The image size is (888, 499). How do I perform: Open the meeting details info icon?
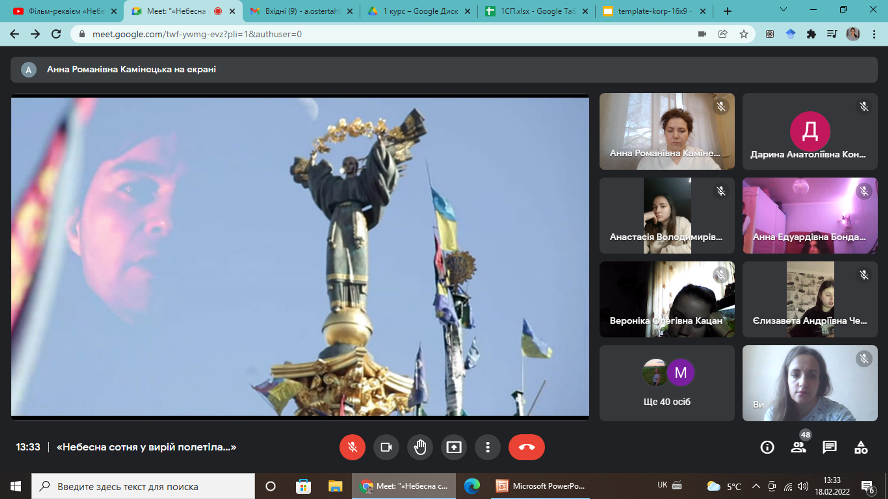coord(767,447)
